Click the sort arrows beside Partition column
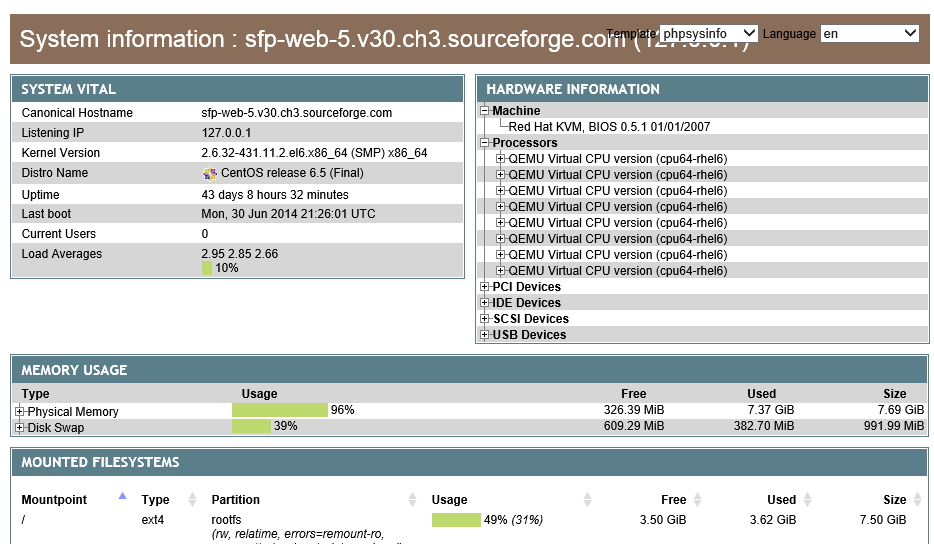 click(412, 500)
